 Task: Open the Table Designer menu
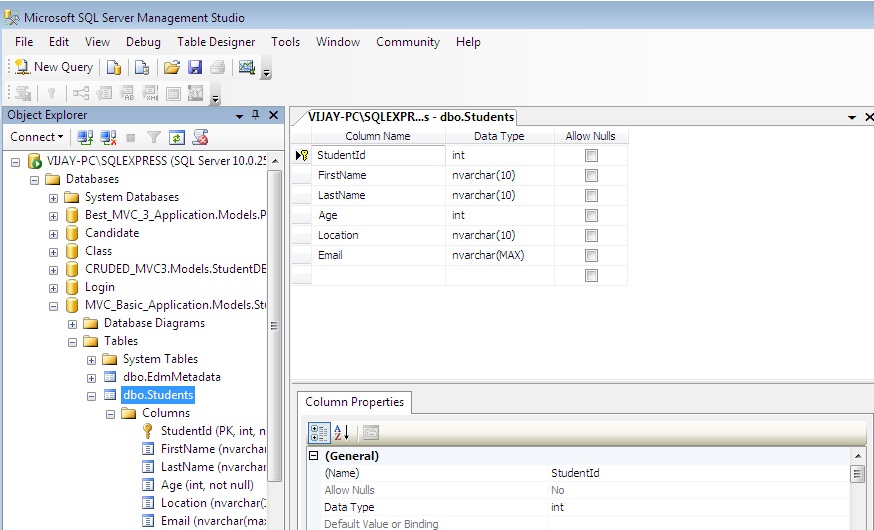tap(216, 42)
